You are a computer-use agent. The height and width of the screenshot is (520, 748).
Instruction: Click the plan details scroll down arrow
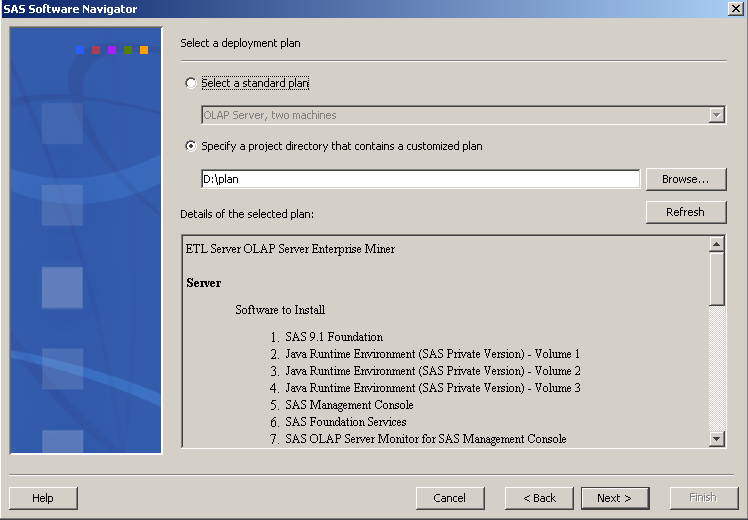[x=717, y=438]
